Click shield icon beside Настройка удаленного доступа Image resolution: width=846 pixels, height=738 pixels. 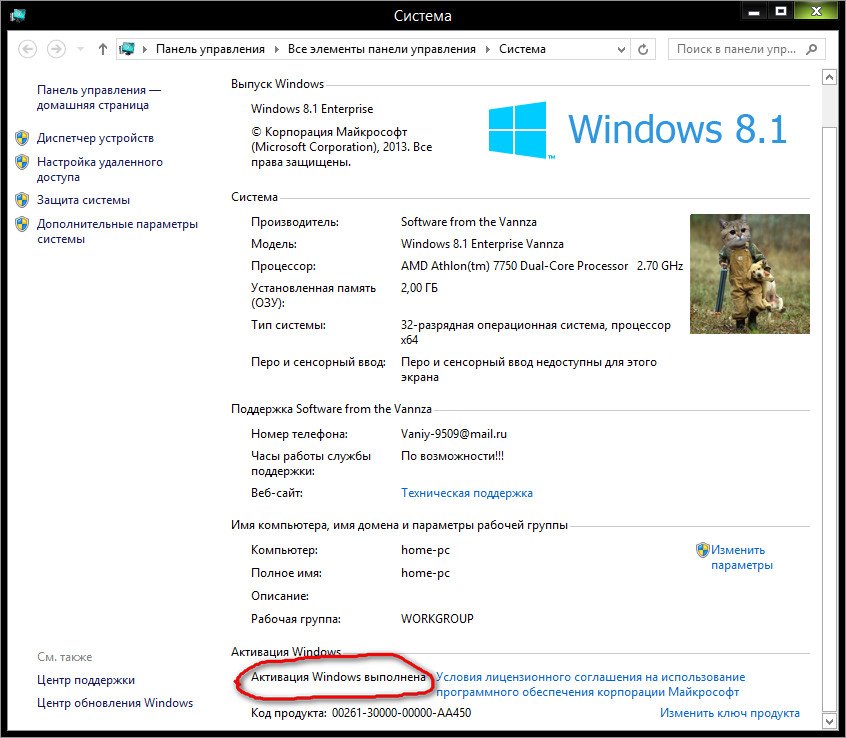[22, 162]
